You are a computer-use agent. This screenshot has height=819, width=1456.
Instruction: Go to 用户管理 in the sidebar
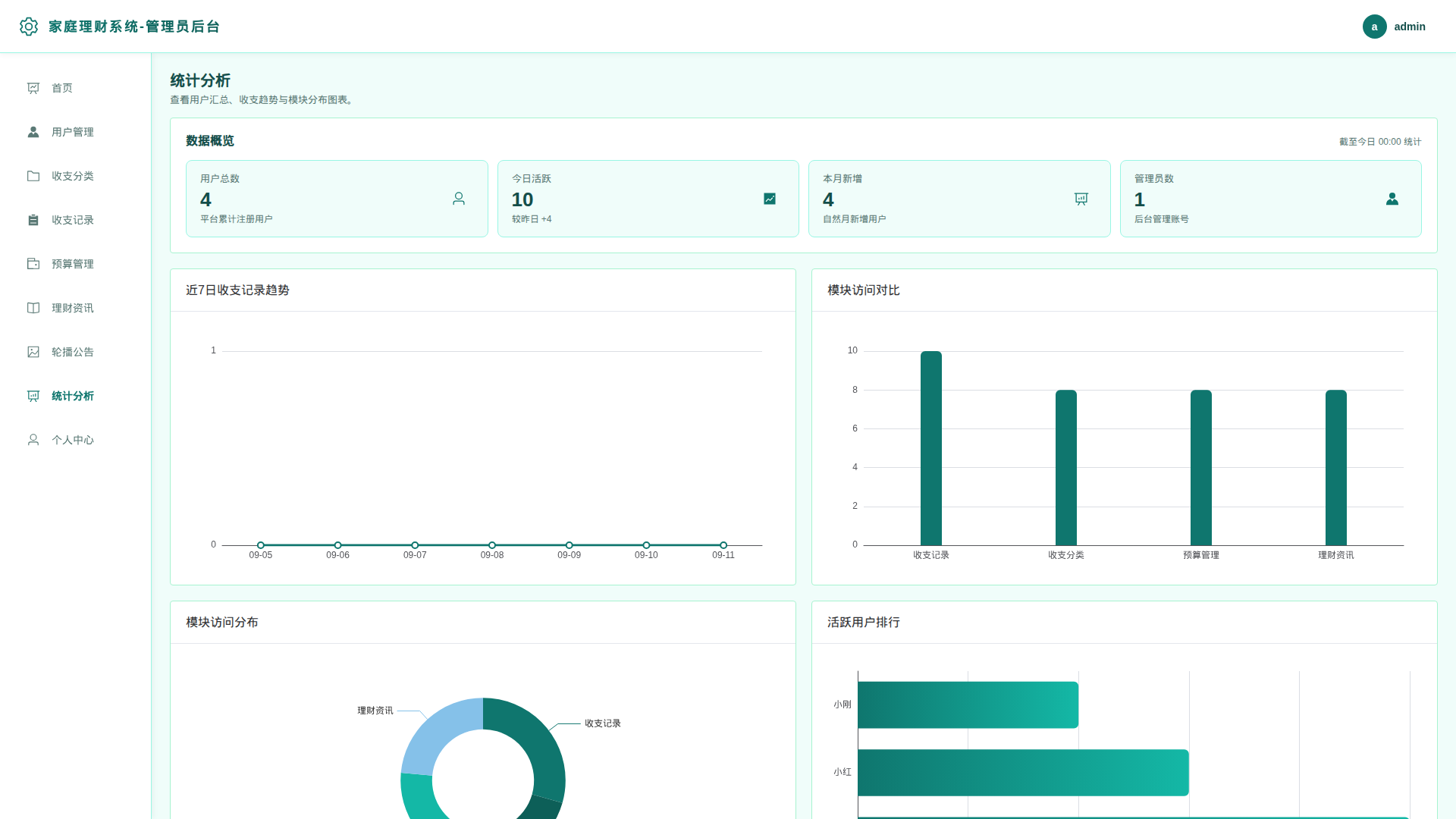coord(76,132)
